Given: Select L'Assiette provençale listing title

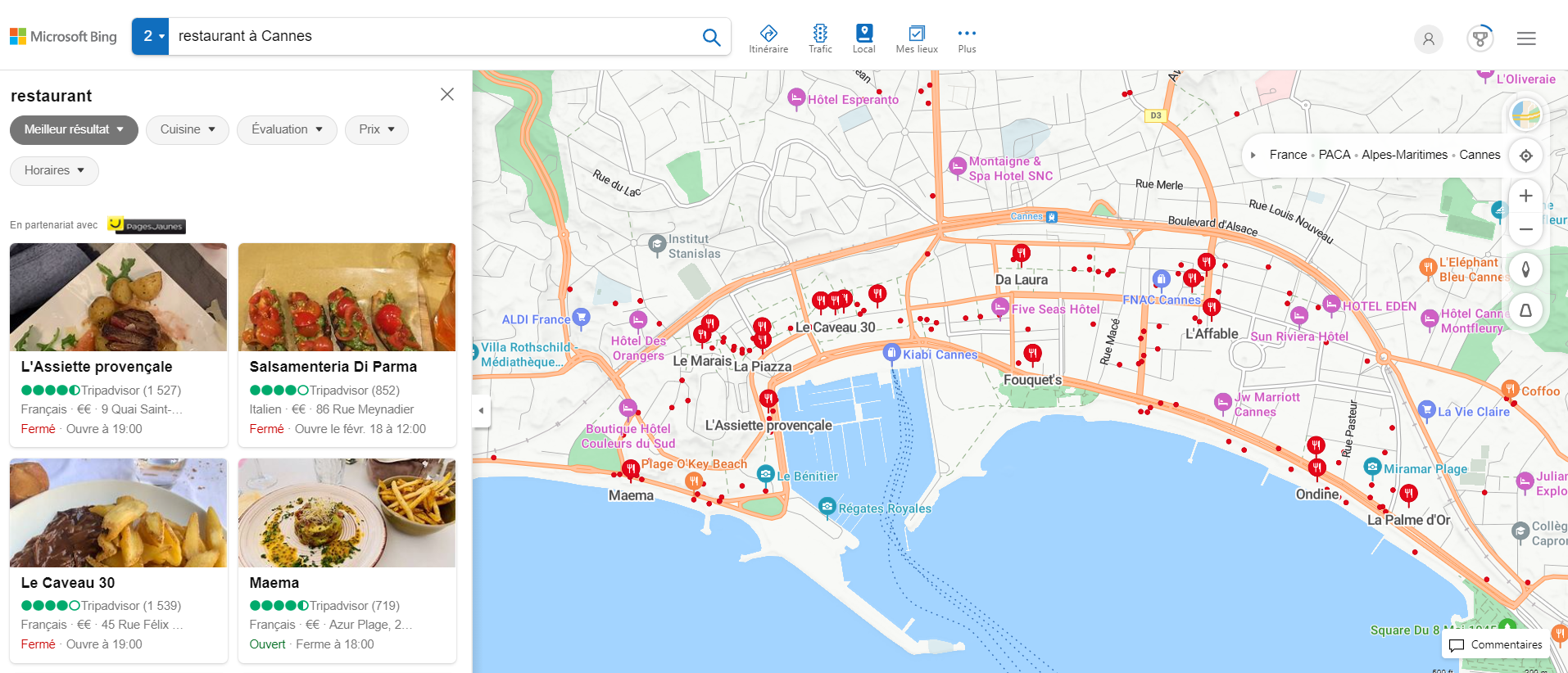Looking at the screenshot, I should click(x=97, y=367).
